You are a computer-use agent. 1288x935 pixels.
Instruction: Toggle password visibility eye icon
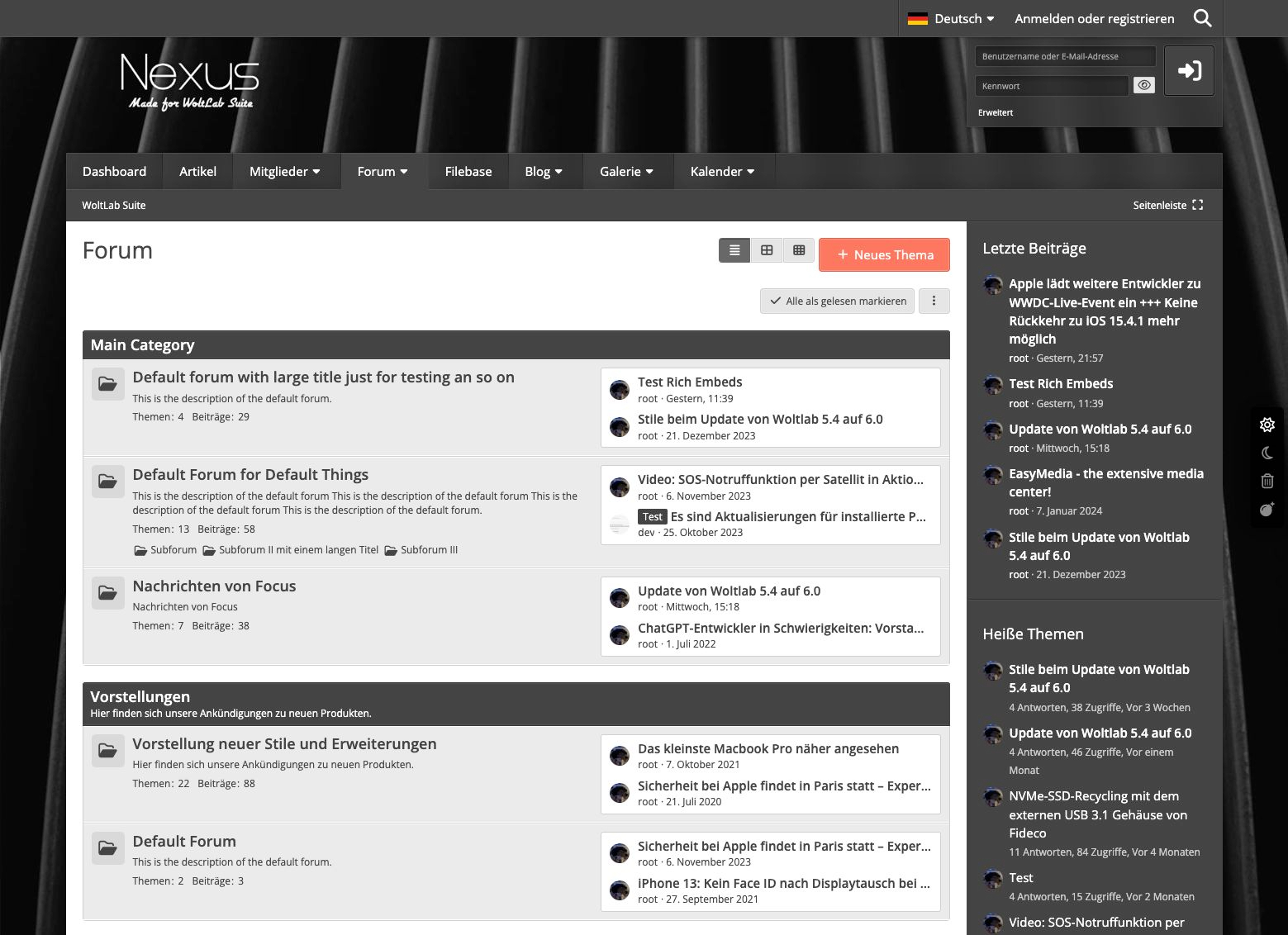(x=1143, y=85)
